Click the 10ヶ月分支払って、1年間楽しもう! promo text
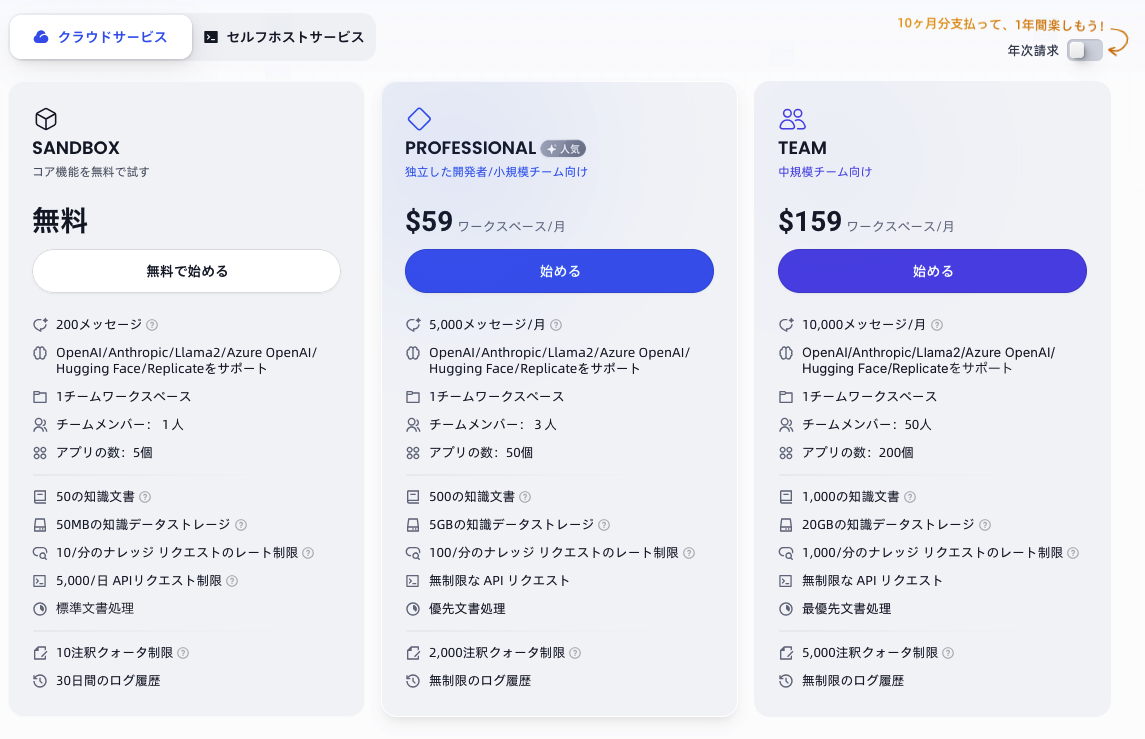 point(1001,24)
